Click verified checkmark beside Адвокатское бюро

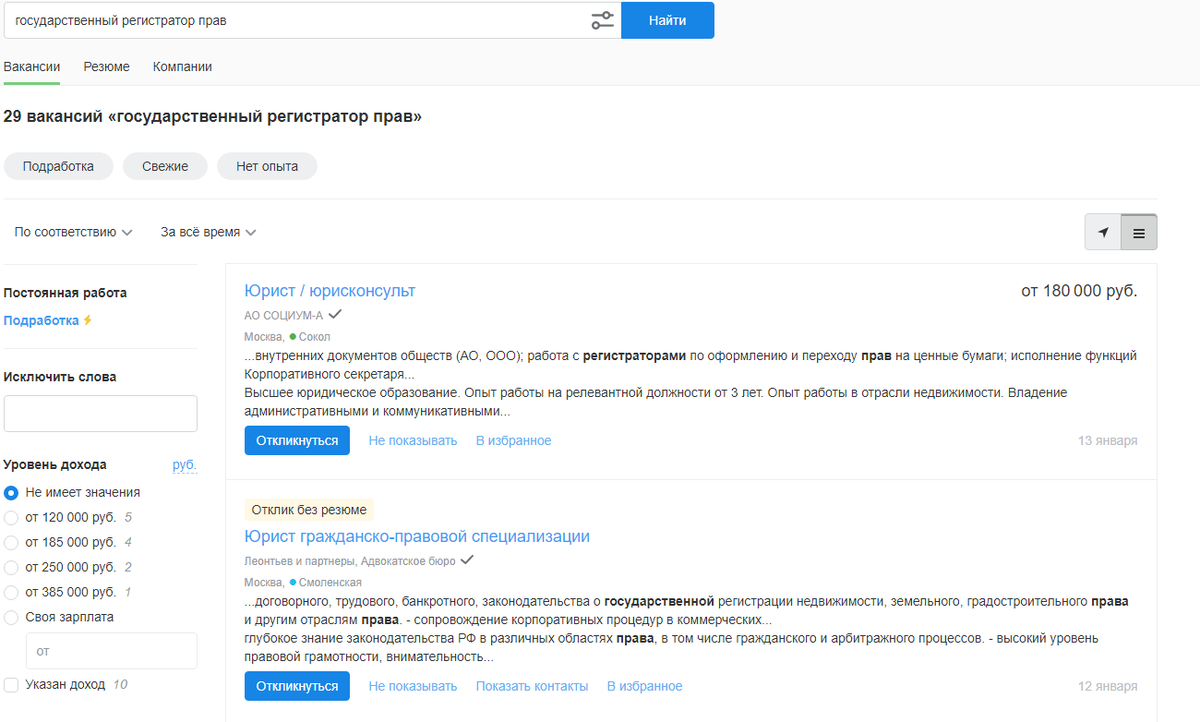(466, 560)
